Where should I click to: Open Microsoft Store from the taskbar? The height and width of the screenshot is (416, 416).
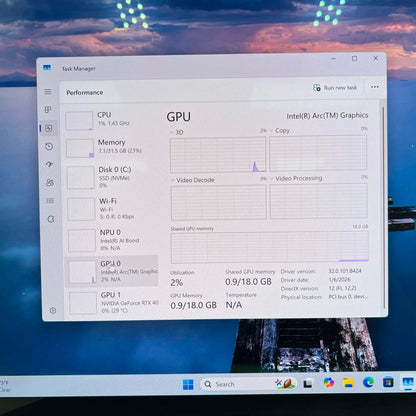tap(388, 382)
